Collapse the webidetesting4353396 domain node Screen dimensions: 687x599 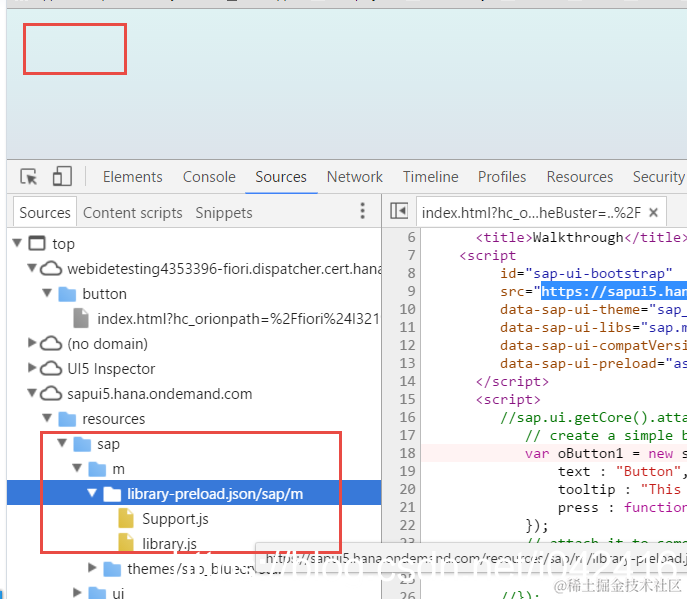32,267
